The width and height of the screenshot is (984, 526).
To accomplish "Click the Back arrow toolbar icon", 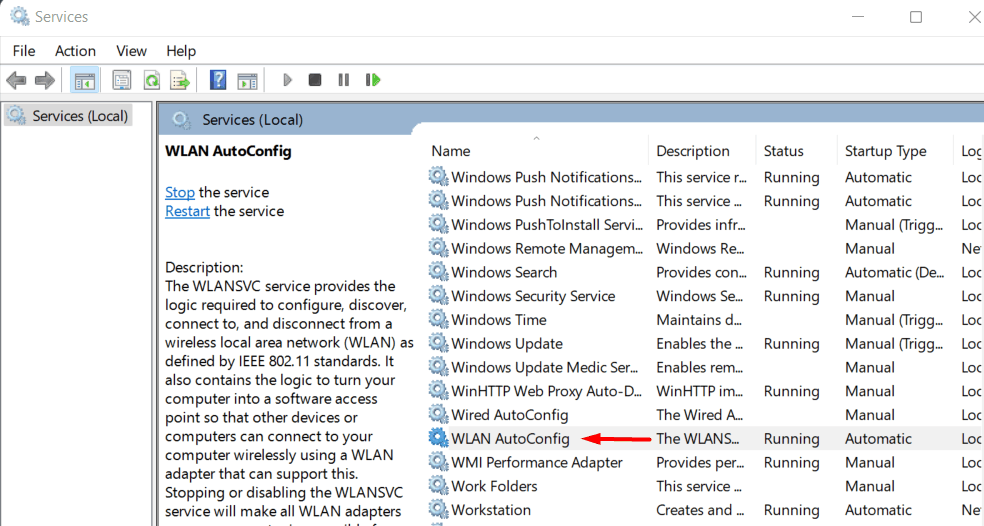I will [x=16, y=80].
